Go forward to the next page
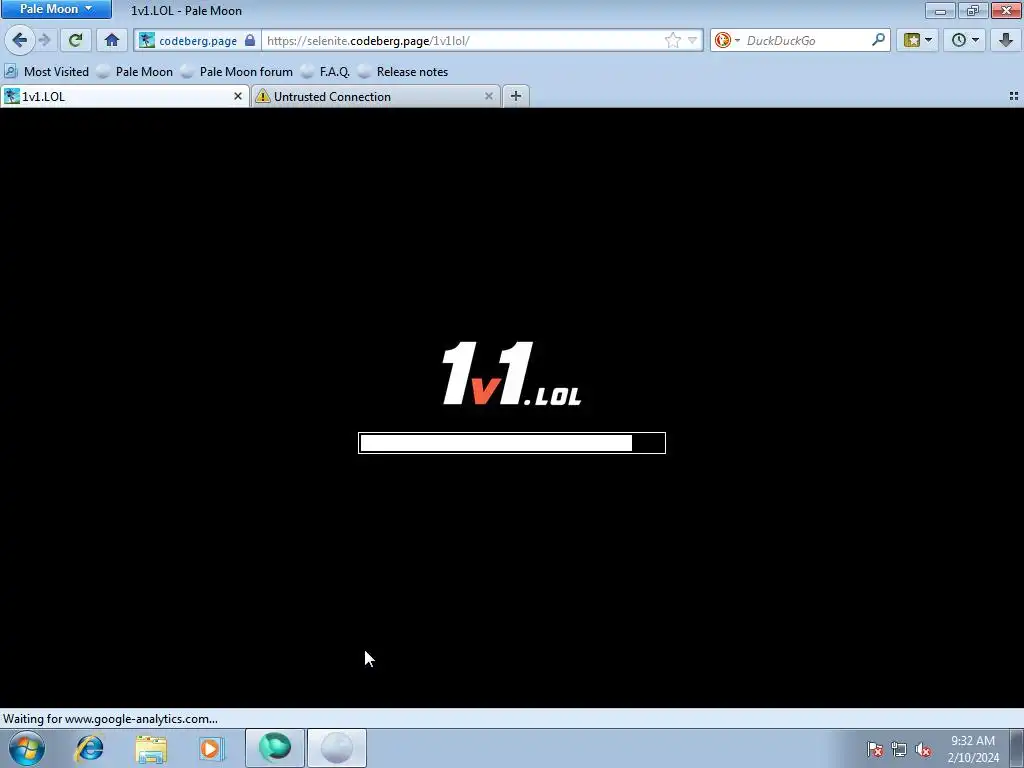The image size is (1024, 768). click(45, 40)
